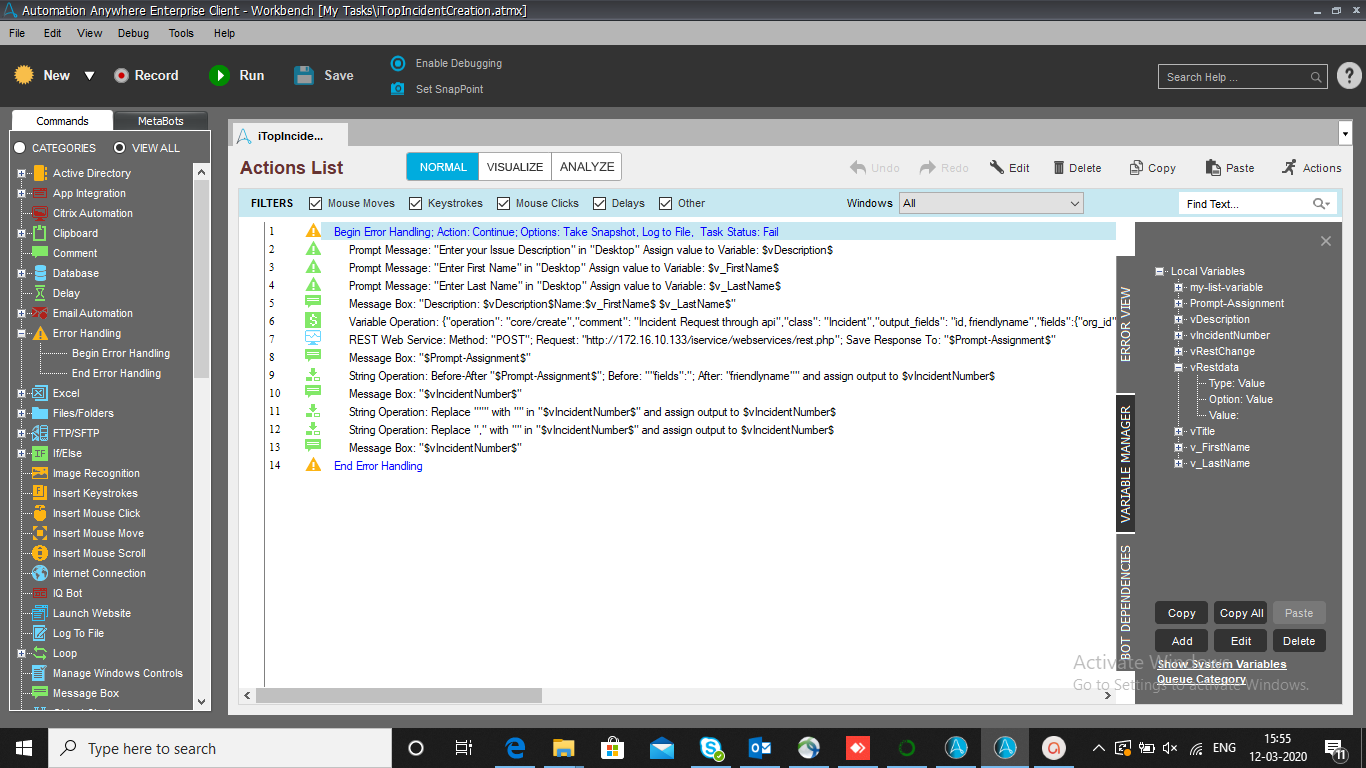The width and height of the screenshot is (1366, 768).
Task: Toggle the Delays filter checkbox
Action: click(x=600, y=203)
